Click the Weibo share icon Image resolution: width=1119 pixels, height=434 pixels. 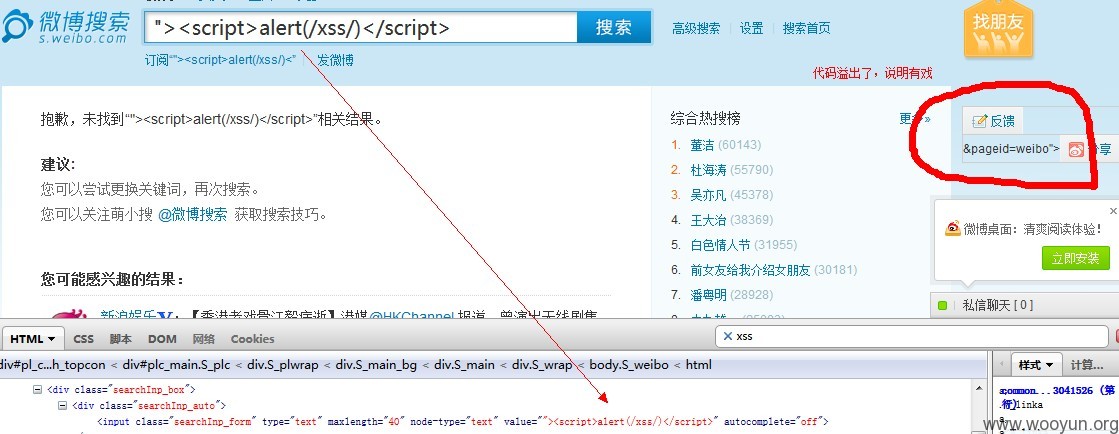1076,149
